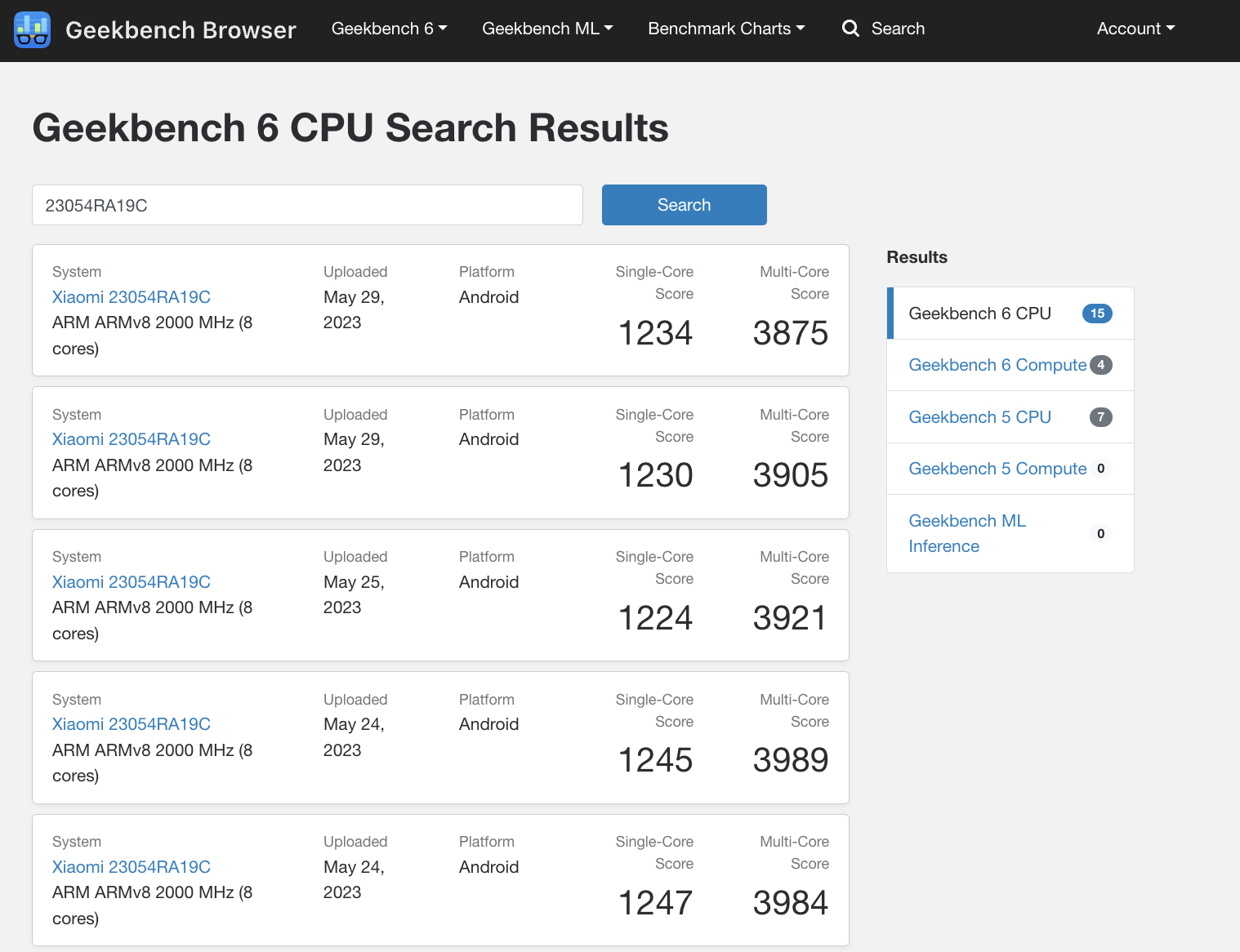The height and width of the screenshot is (952, 1240).
Task: Click the 4 count badge
Action: [1101, 365]
